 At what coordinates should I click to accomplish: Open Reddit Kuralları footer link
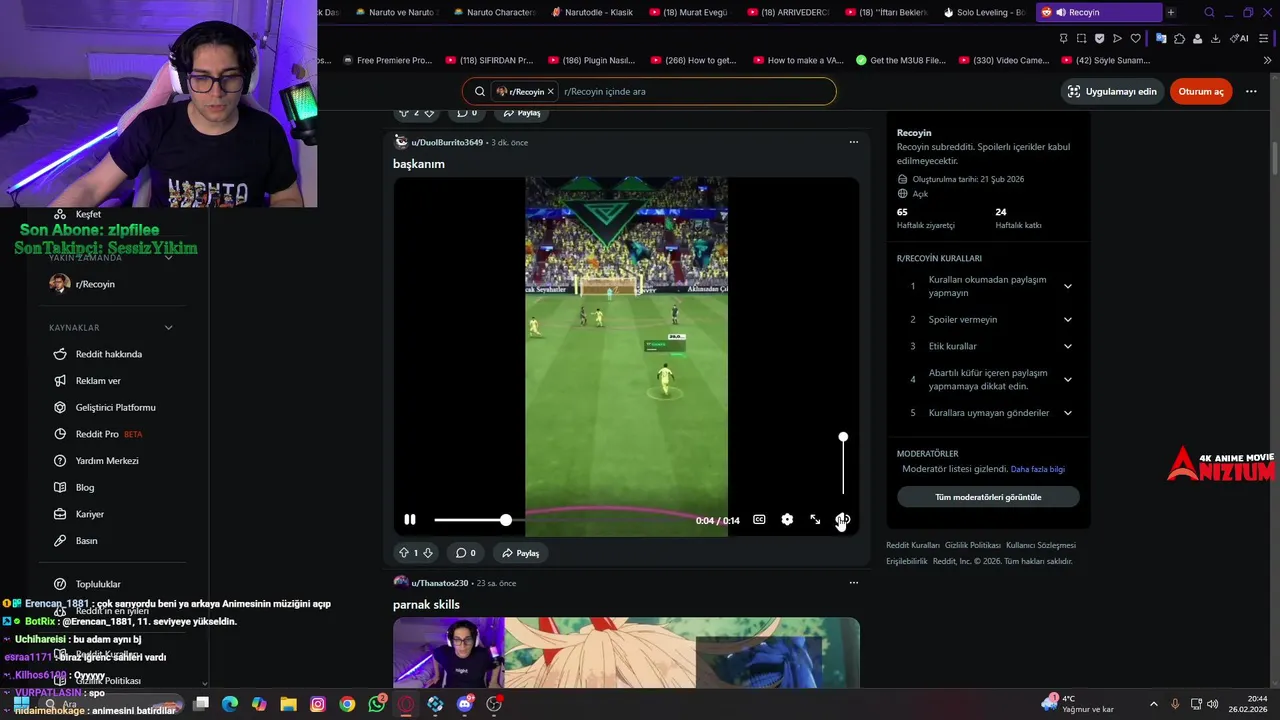913,545
